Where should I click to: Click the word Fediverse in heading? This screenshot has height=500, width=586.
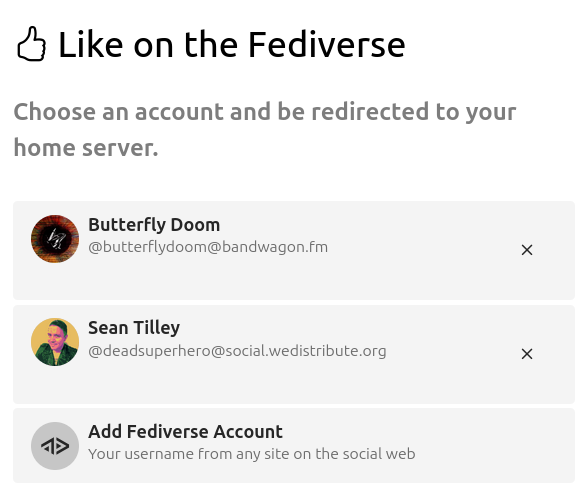coord(327,44)
